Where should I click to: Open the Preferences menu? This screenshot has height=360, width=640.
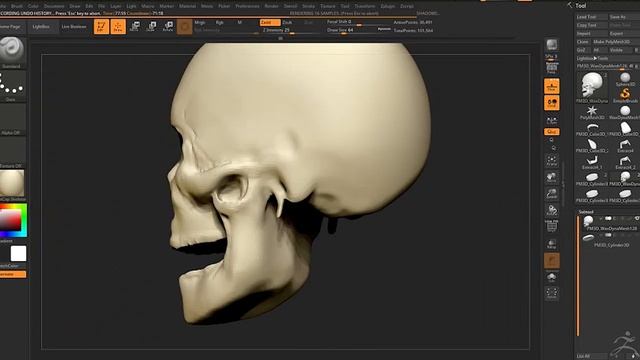coord(247,6)
